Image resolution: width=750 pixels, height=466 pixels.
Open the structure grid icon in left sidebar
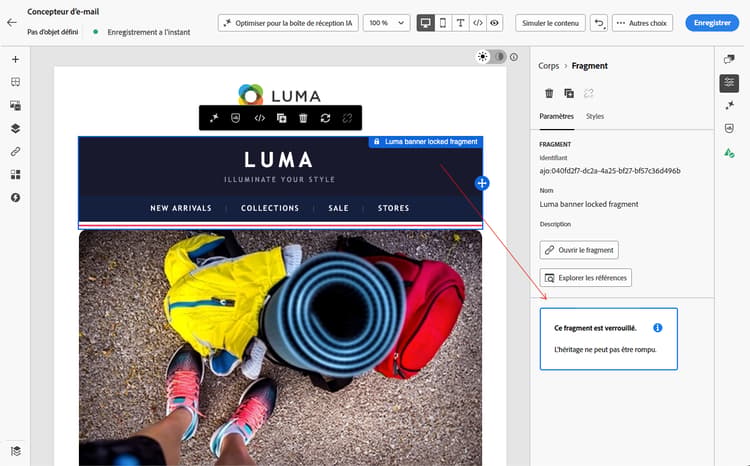pos(15,82)
